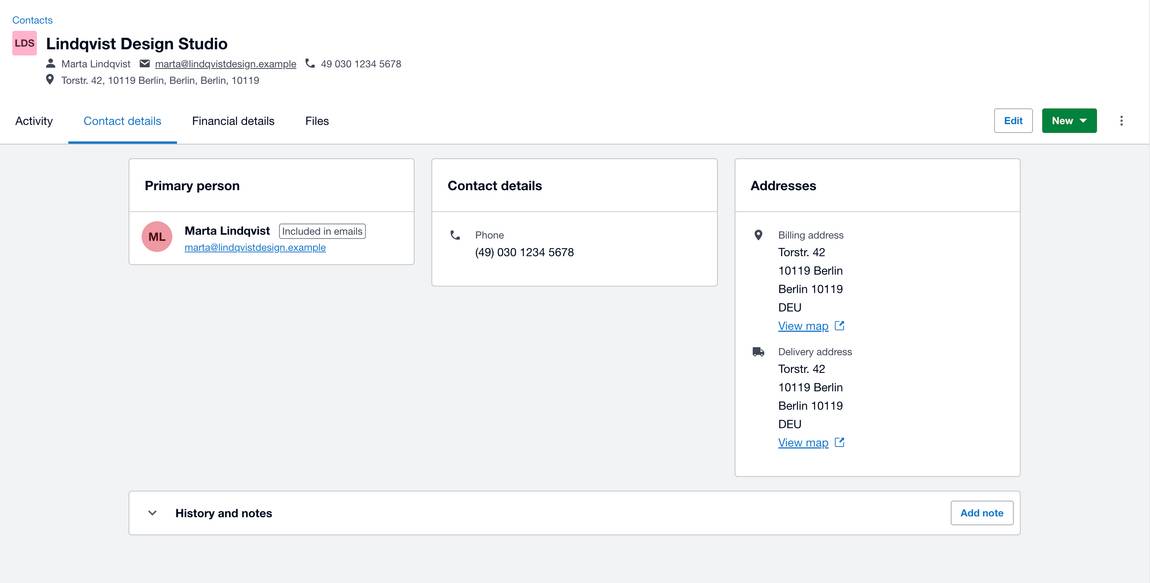This screenshot has width=1150, height=583.
Task: Click the Add note button
Action: [x=982, y=513]
